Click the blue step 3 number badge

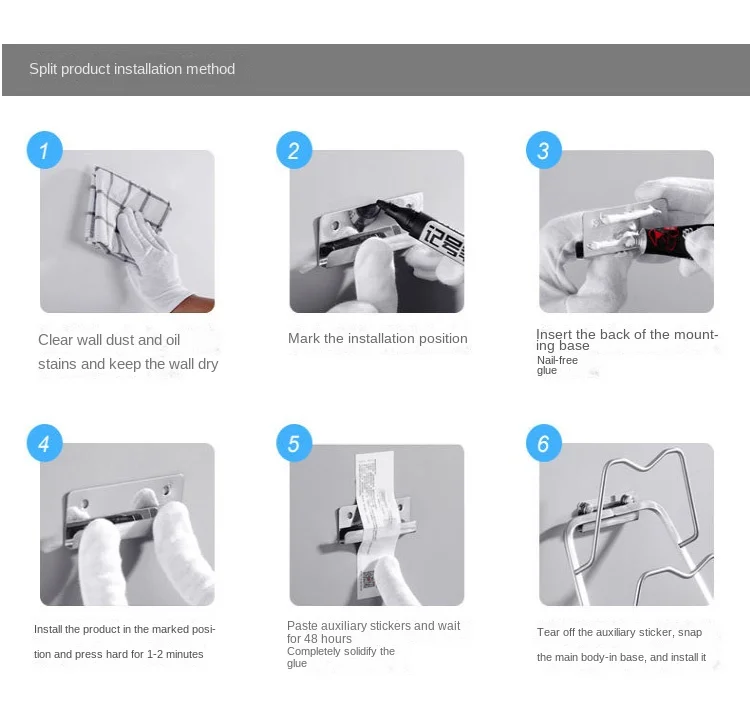(x=544, y=150)
